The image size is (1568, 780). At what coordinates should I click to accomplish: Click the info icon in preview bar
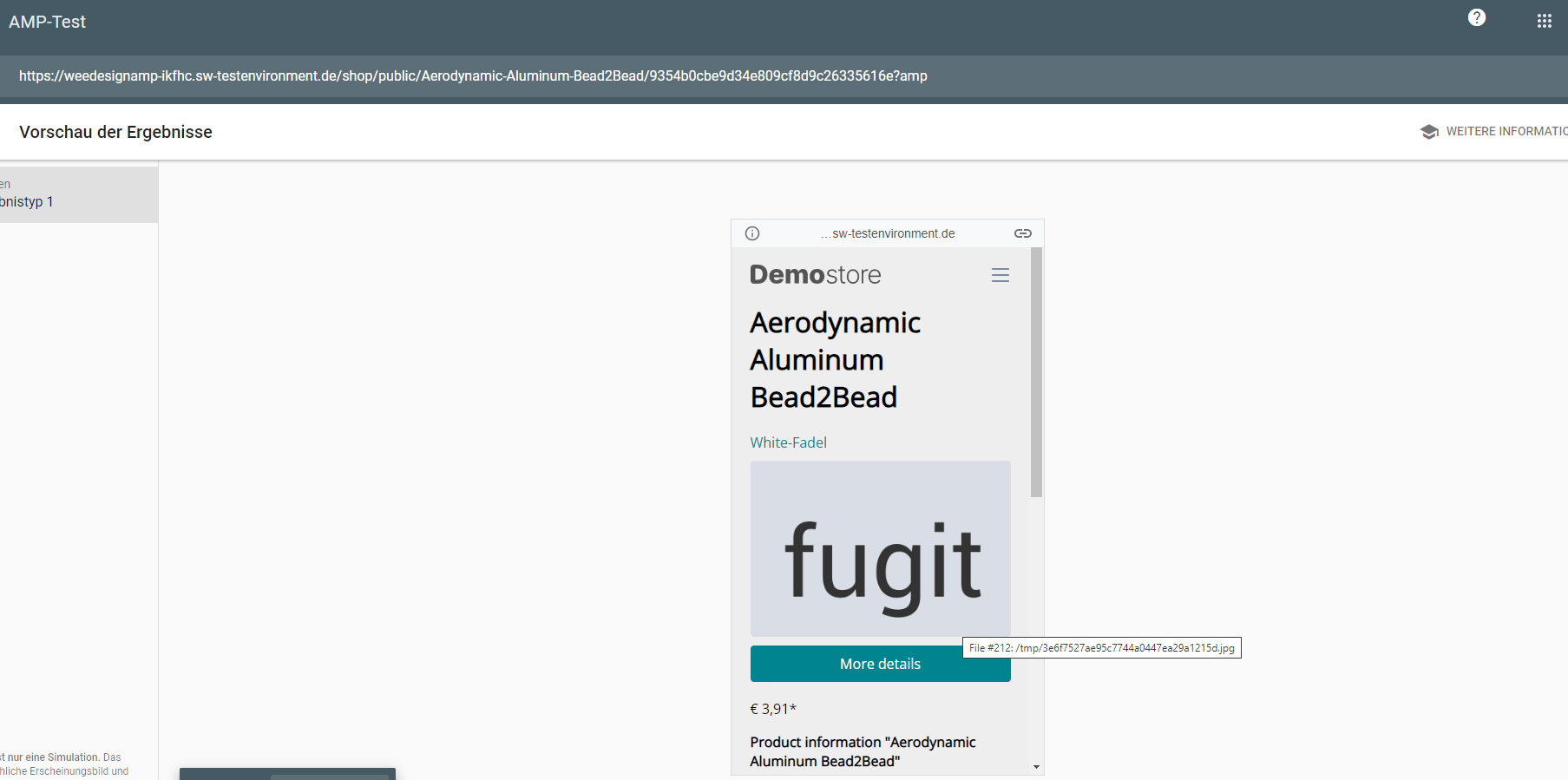[752, 233]
